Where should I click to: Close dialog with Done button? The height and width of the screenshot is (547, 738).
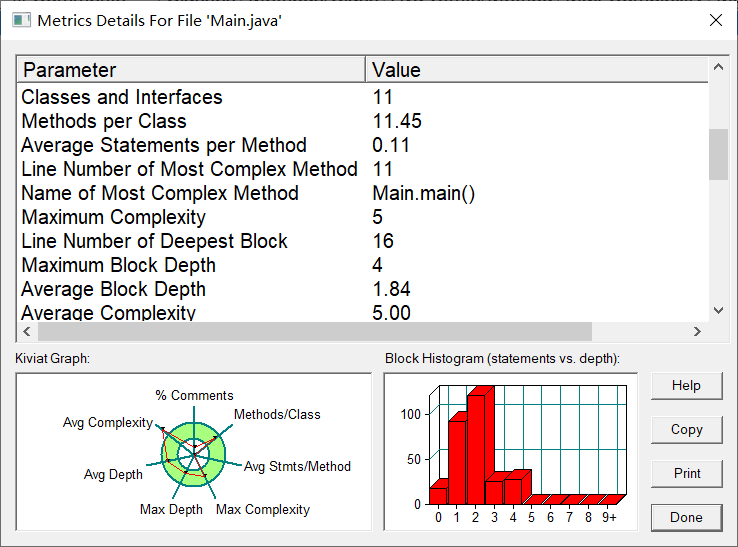(686, 517)
